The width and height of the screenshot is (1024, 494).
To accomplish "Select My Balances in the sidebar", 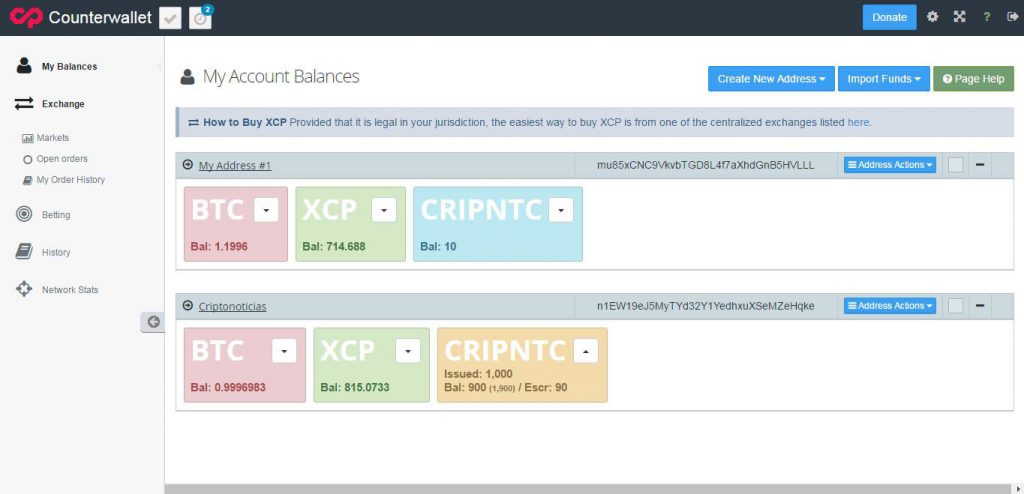I will point(69,66).
